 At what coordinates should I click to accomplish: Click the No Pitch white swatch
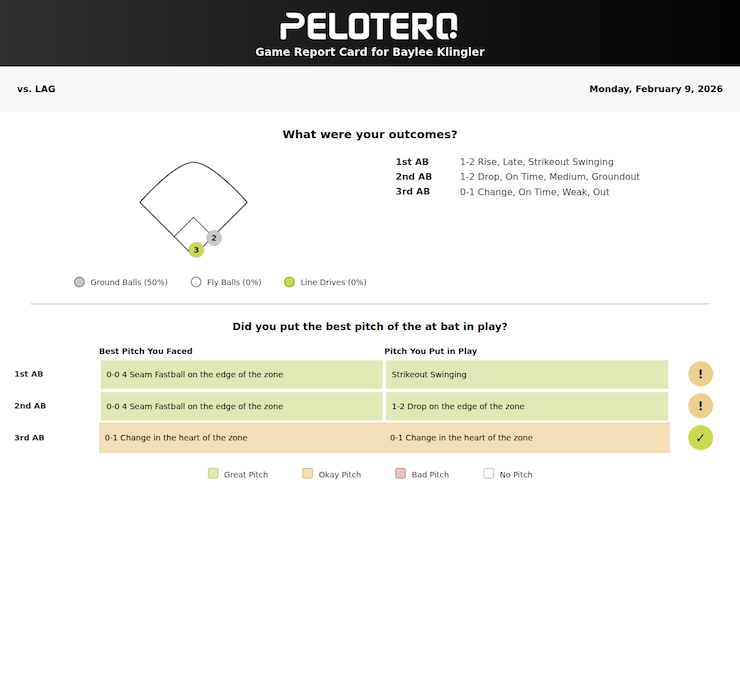tap(488, 473)
